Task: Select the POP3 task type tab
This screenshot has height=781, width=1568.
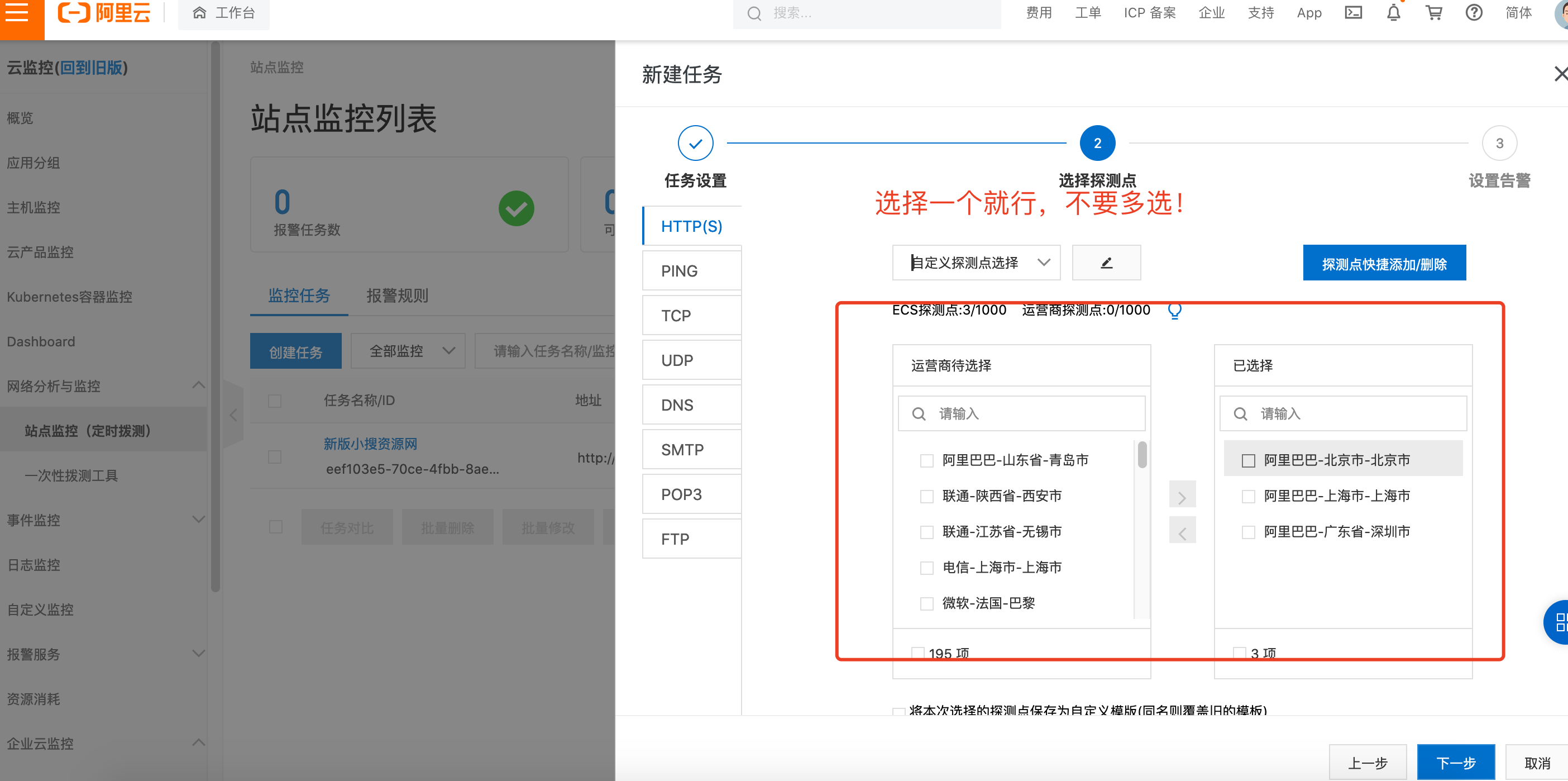Action: (691, 494)
